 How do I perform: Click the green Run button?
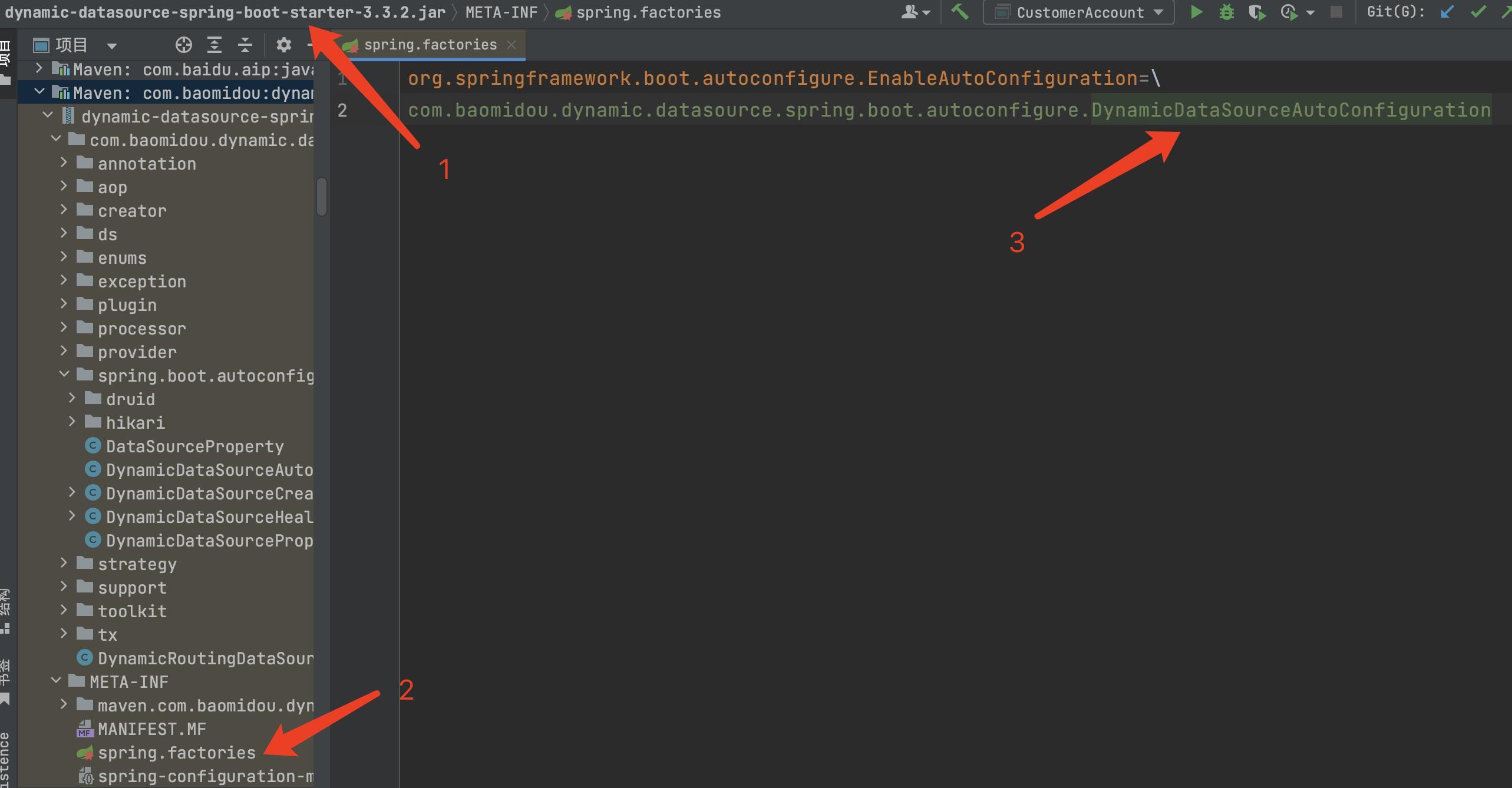[1196, 12]
